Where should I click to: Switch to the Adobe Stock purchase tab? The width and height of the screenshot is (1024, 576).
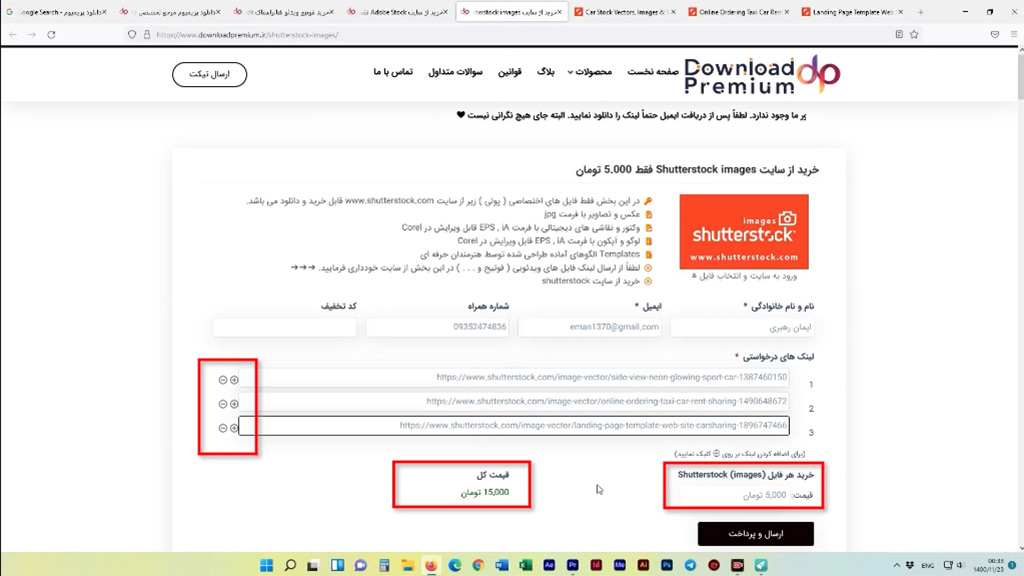(396, 12)
